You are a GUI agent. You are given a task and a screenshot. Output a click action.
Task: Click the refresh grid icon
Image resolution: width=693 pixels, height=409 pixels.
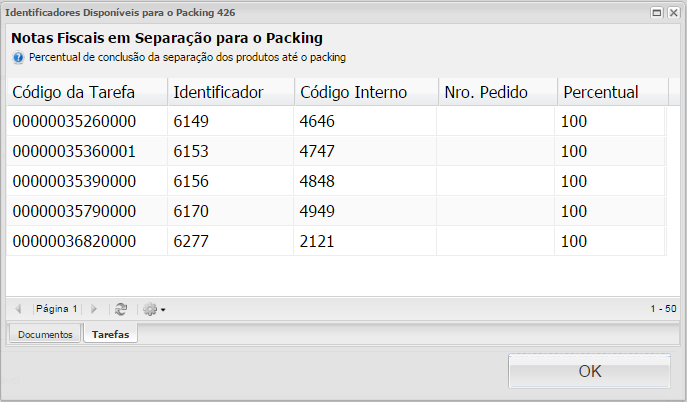coord(121,310)
